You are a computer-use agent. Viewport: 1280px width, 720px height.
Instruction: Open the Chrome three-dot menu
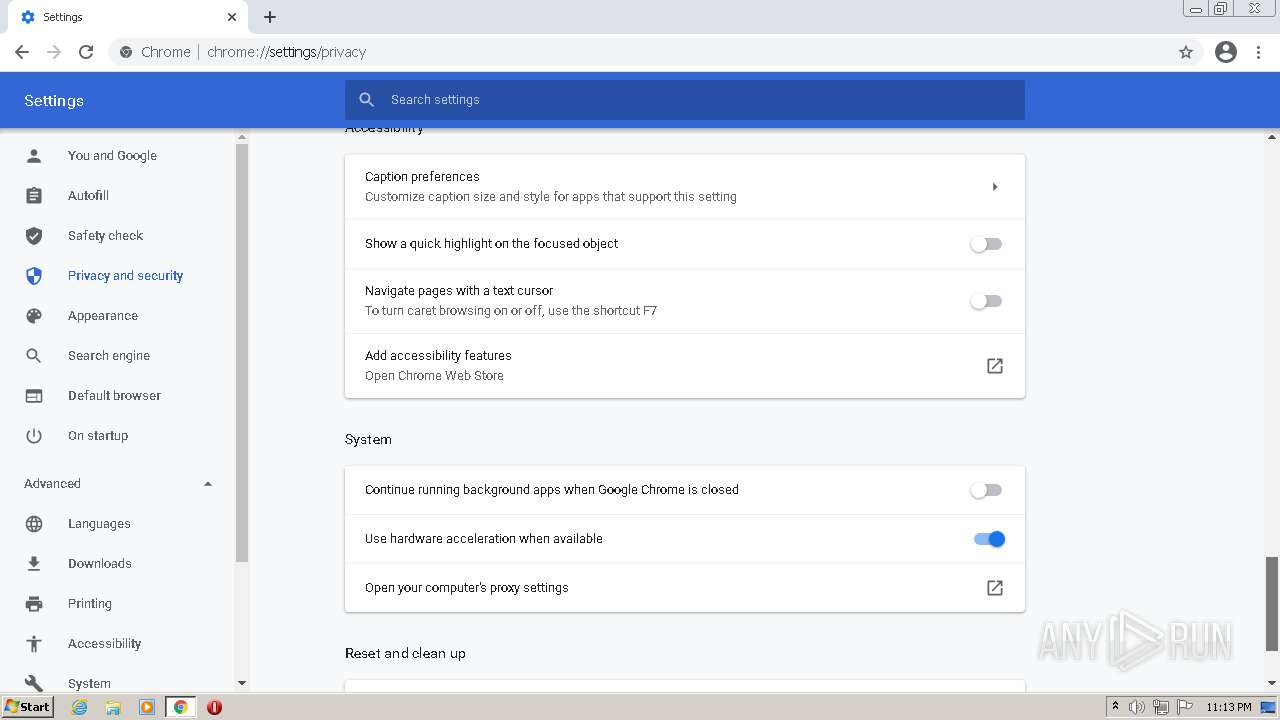1259,52
